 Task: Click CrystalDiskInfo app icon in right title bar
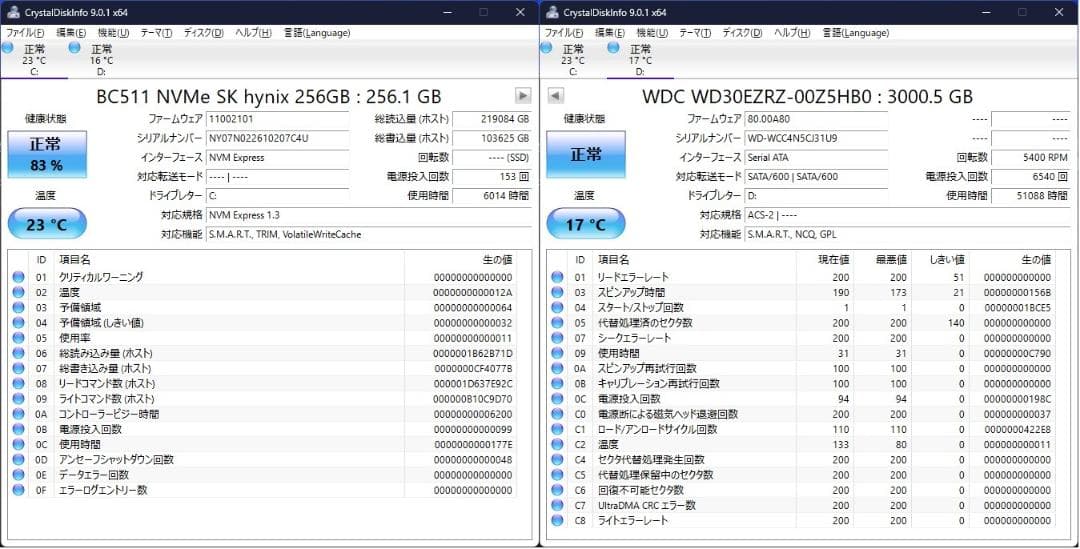click(551, 12)
